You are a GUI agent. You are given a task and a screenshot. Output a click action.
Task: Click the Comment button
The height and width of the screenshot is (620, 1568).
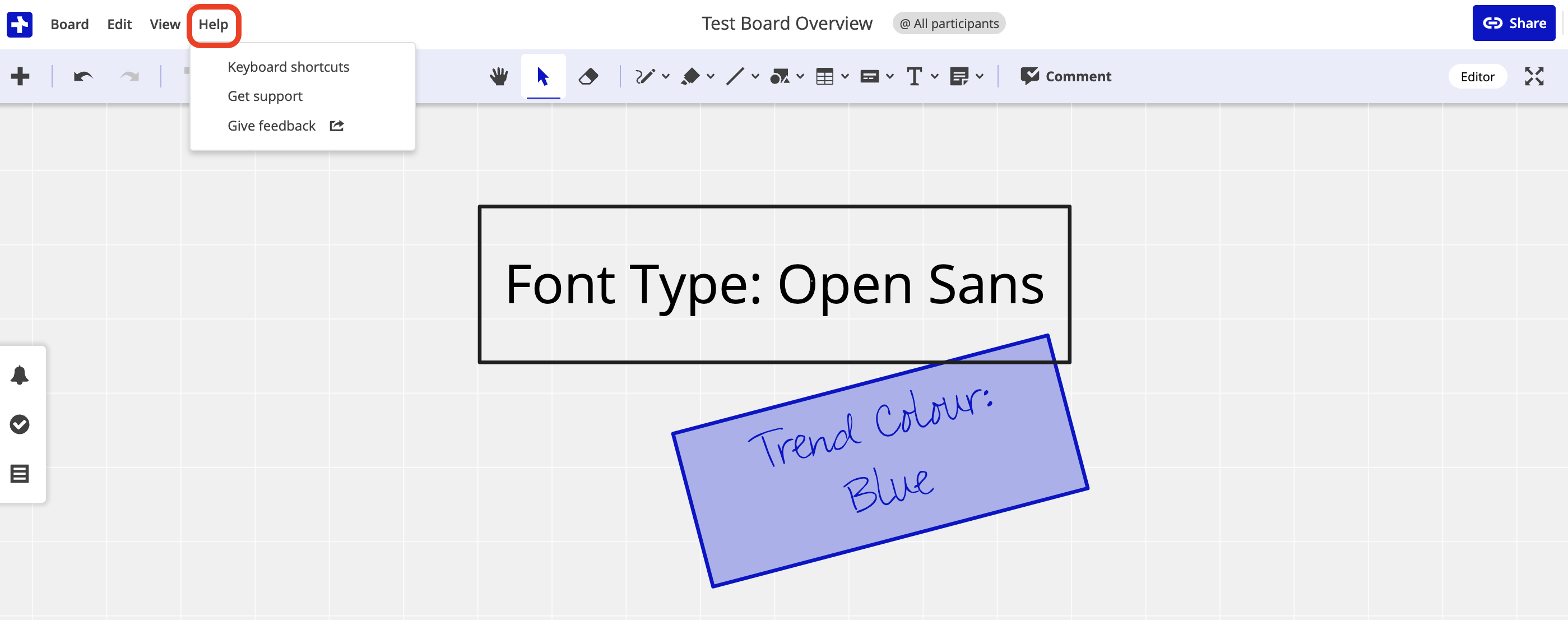click(x=1066, y=76)
